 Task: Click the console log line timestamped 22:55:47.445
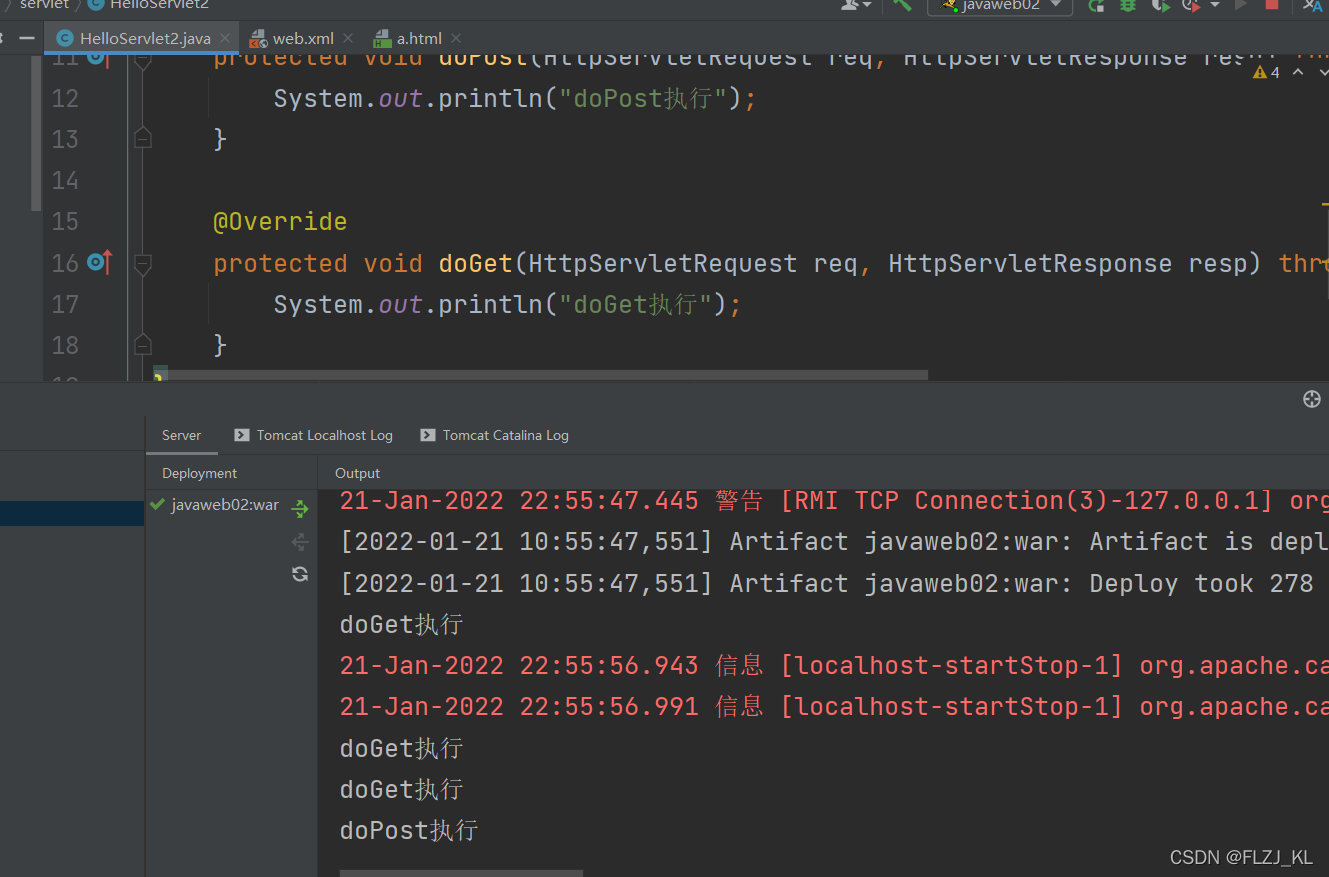point(834,500)
